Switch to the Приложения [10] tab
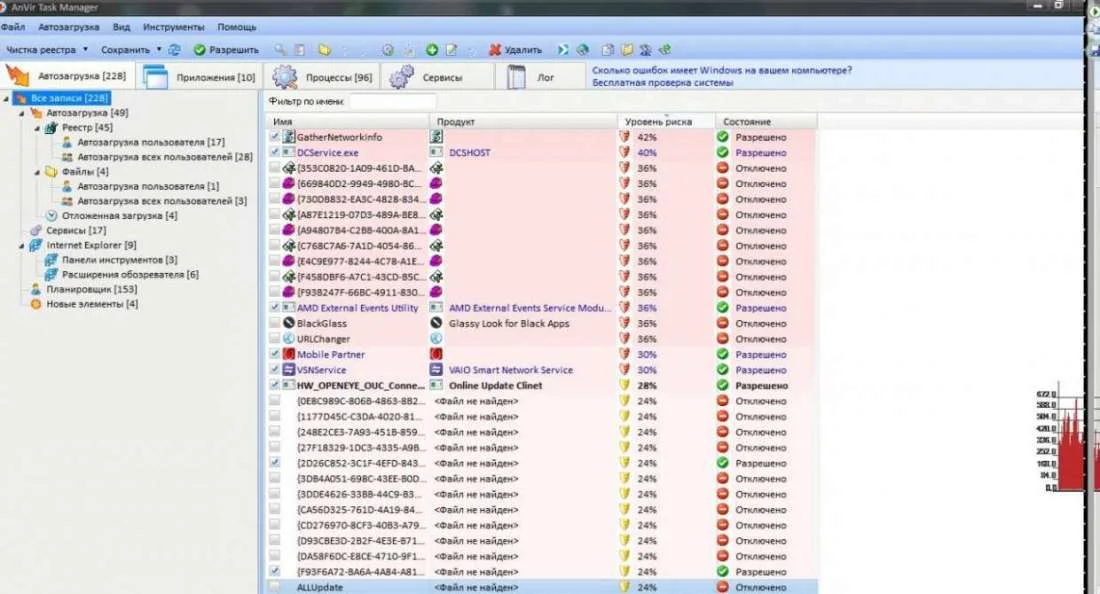The image size is (1100, 594). 200,77
